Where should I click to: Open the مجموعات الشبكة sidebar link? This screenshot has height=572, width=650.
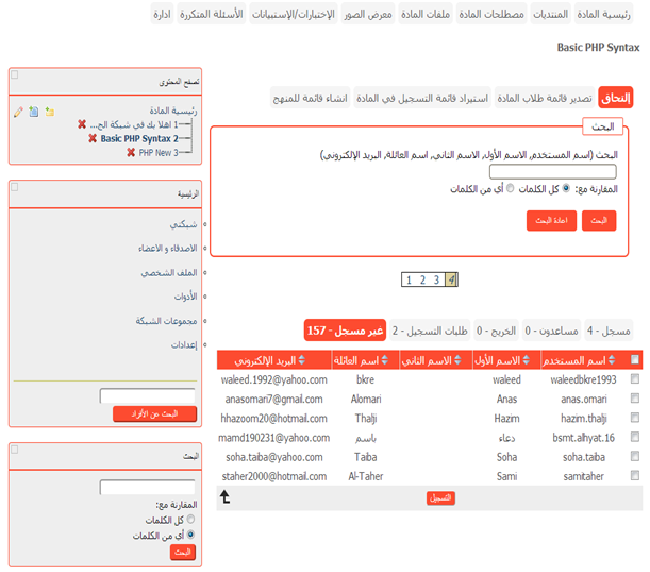pyautogui.click(x=166, y=320)
